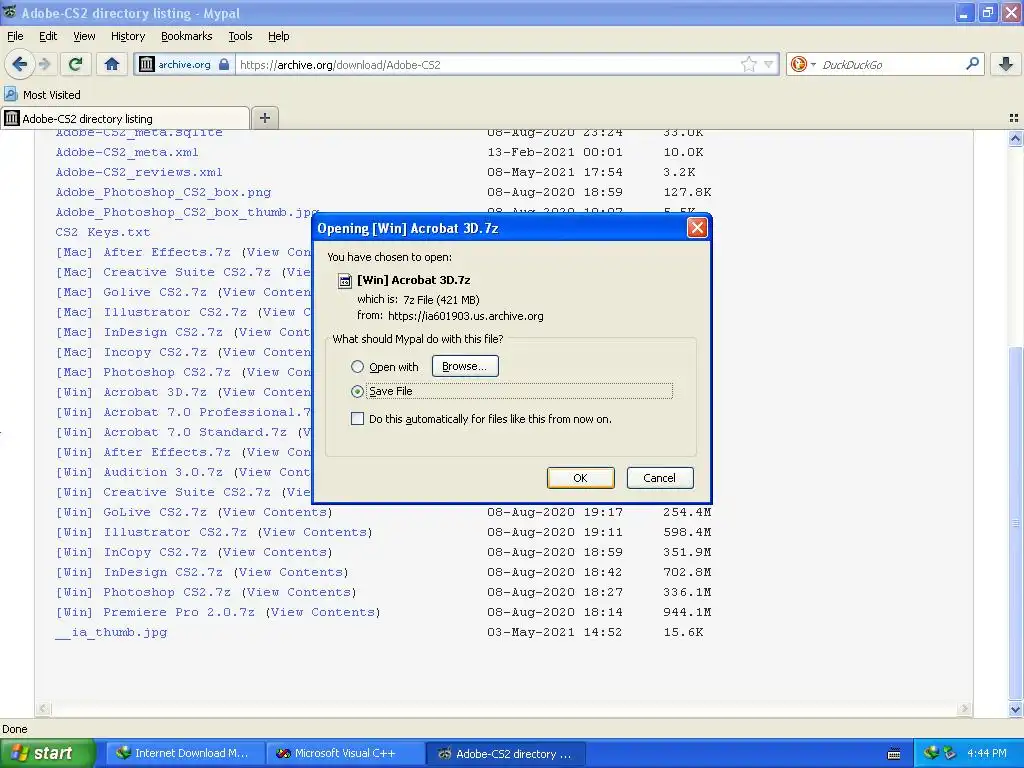The height and width of the screenshot is (768, 1024).
Task: Click the archive.org site identity icon
Action: point(147,64)
